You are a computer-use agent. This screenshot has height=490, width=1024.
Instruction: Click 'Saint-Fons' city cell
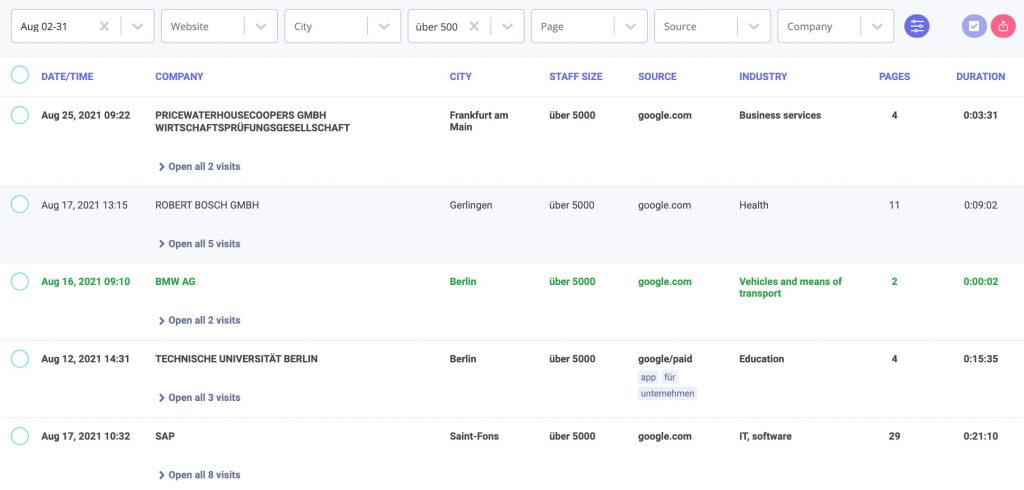(474, 436)
